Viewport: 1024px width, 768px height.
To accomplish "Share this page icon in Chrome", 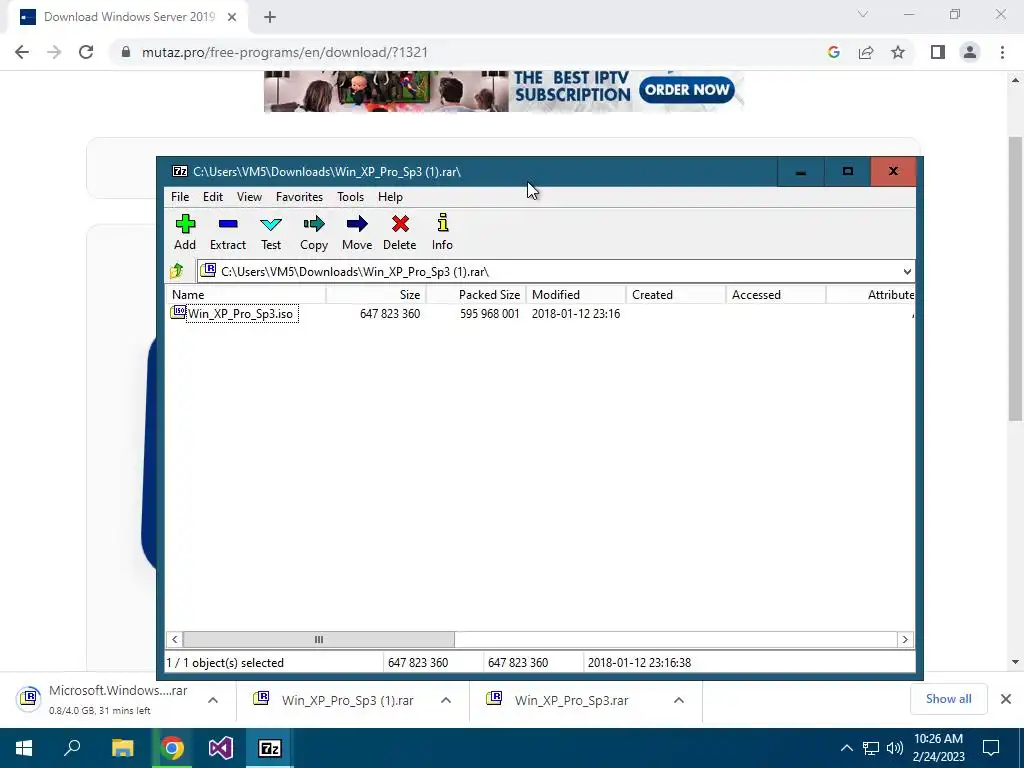I will point(866,52).
